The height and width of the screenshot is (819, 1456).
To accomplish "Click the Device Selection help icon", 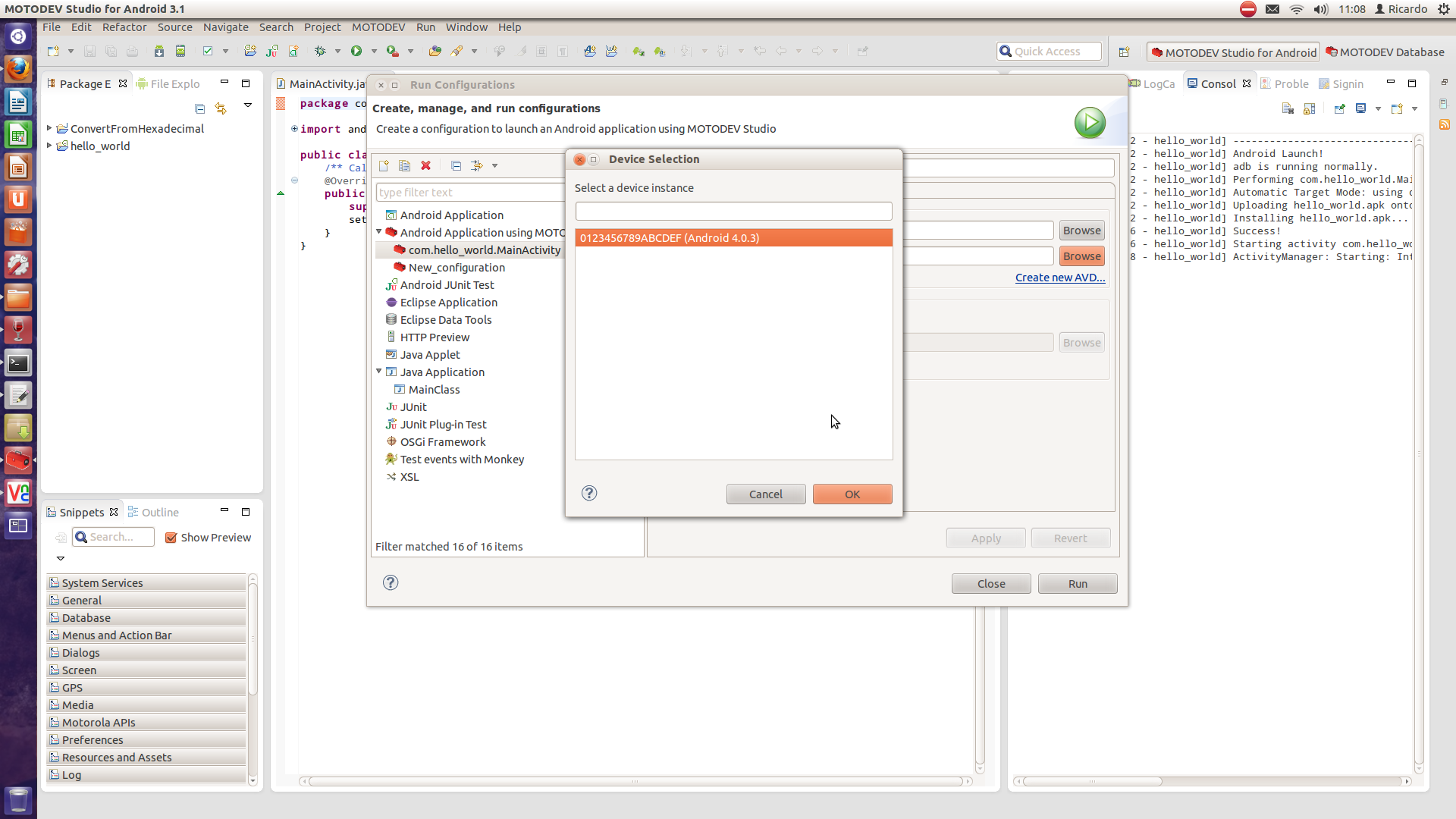I will click(x=589, y=493).
